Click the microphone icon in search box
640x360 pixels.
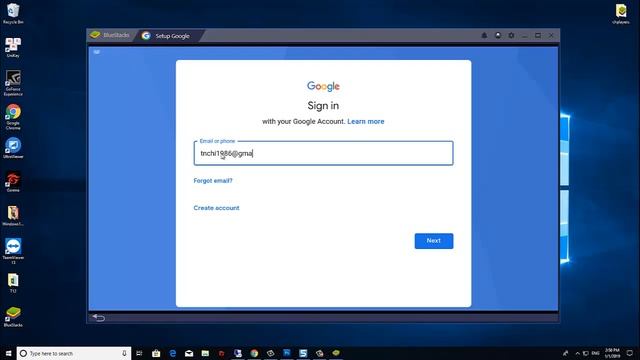(124, 353)
